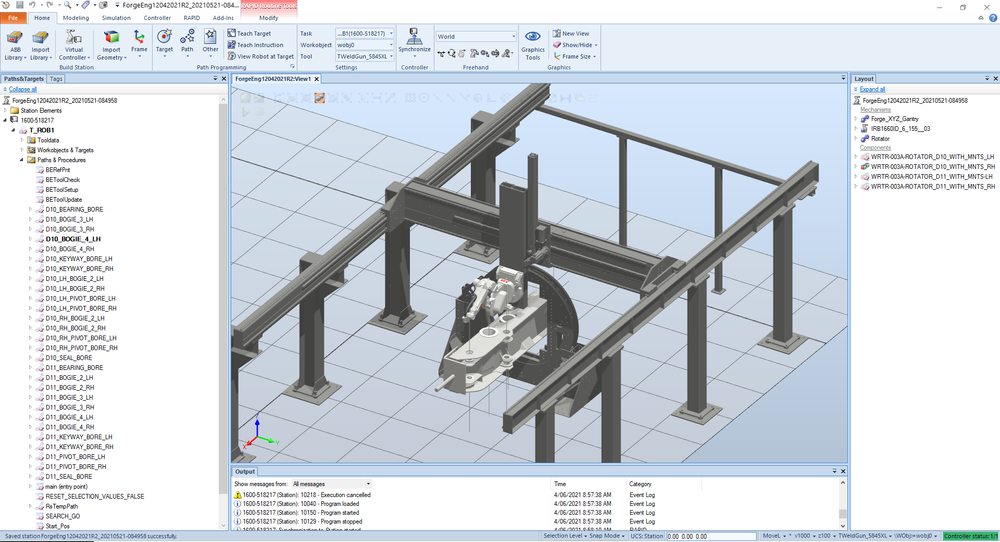Viewport: 1000px width, 542px height.
Task: Click the play simulation icon in 3D view
Action: tap(246, 112)
